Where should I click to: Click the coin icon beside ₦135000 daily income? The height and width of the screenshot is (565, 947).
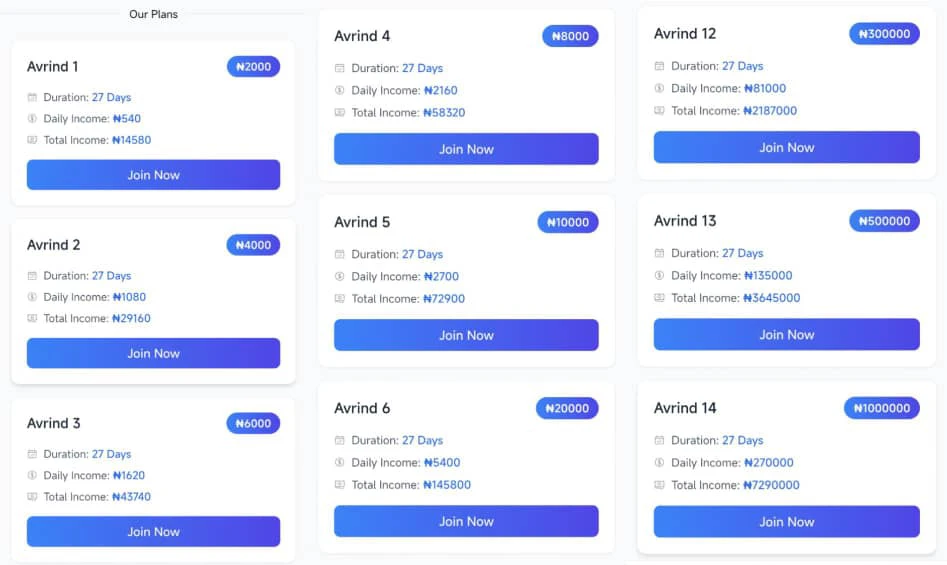coord(660,275)
